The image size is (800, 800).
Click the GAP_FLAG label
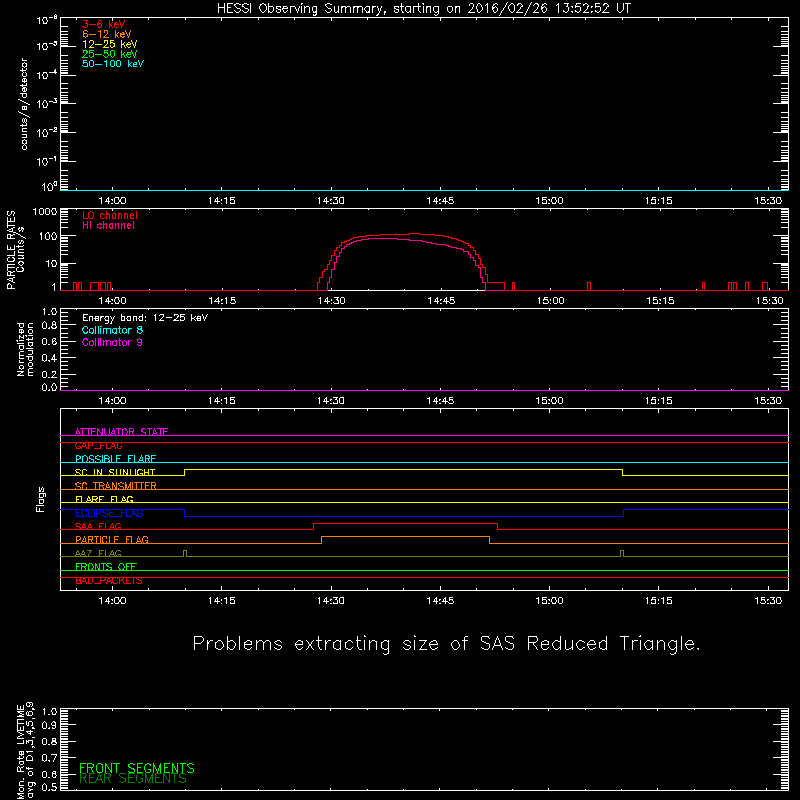[98, 445]
